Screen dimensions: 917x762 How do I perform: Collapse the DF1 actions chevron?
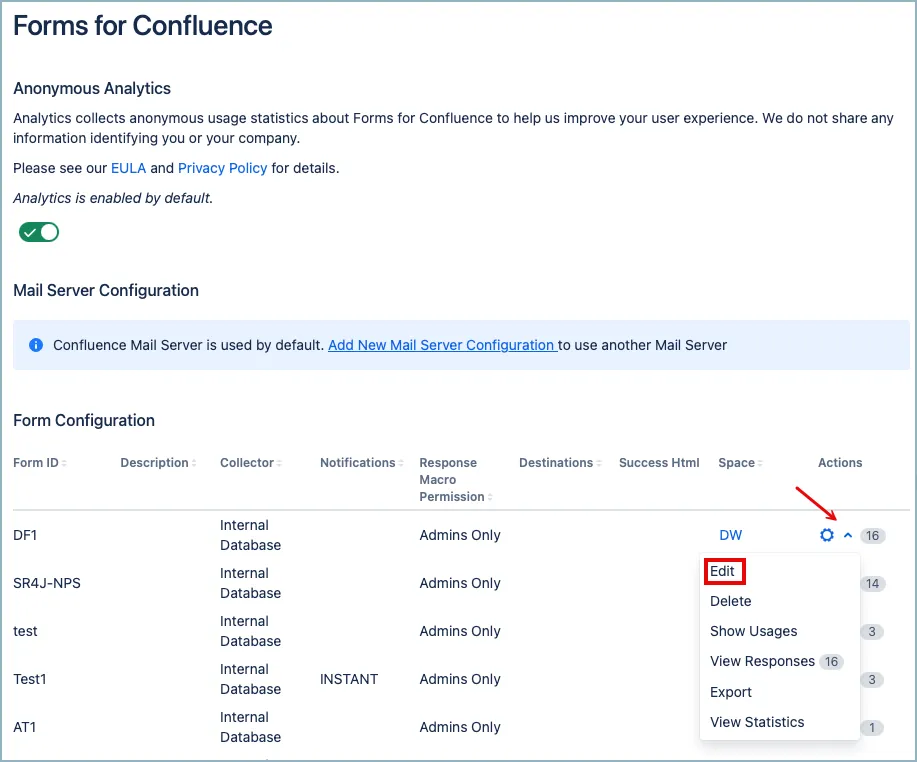[x=848, y=535]
